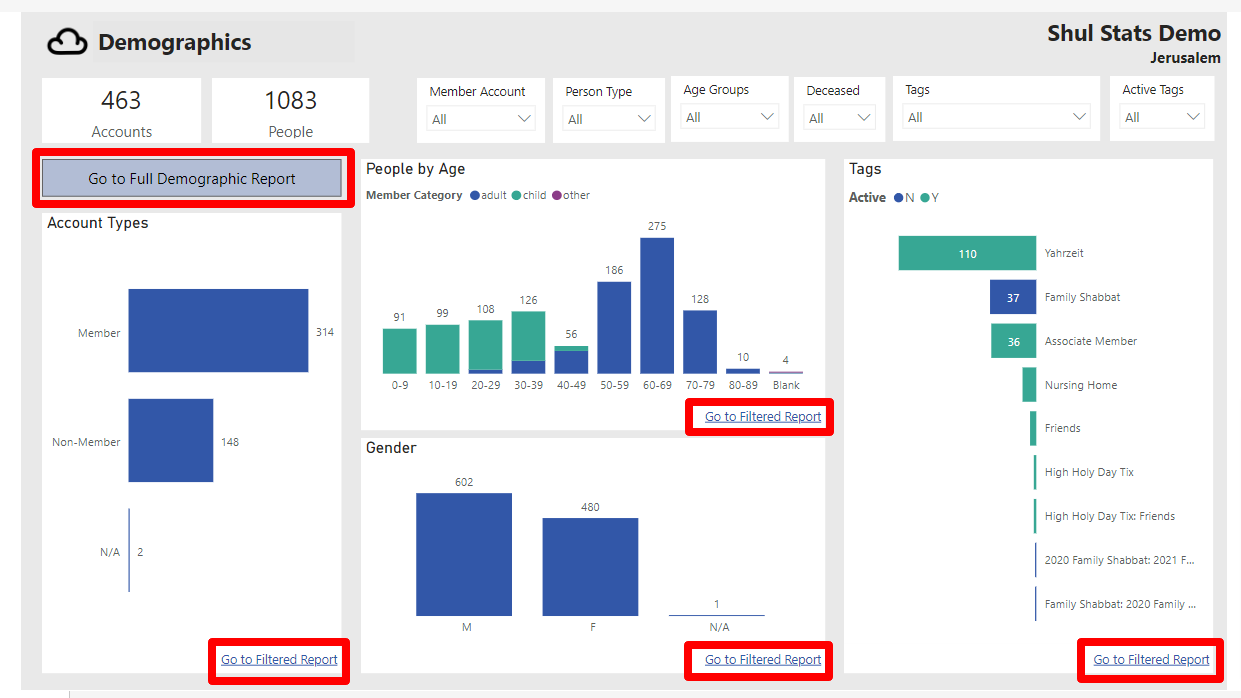Open the Filtered Report link under Tags
Viewport: 1241px width, 698px height.
pos(1150,659)
